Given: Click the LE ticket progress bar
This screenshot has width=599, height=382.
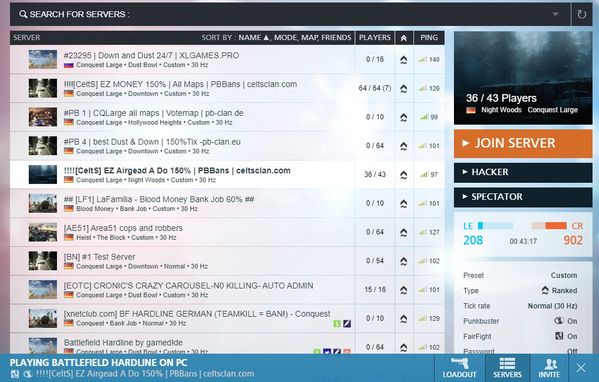Looking at the screenshot, I should (x=495, y=226).
